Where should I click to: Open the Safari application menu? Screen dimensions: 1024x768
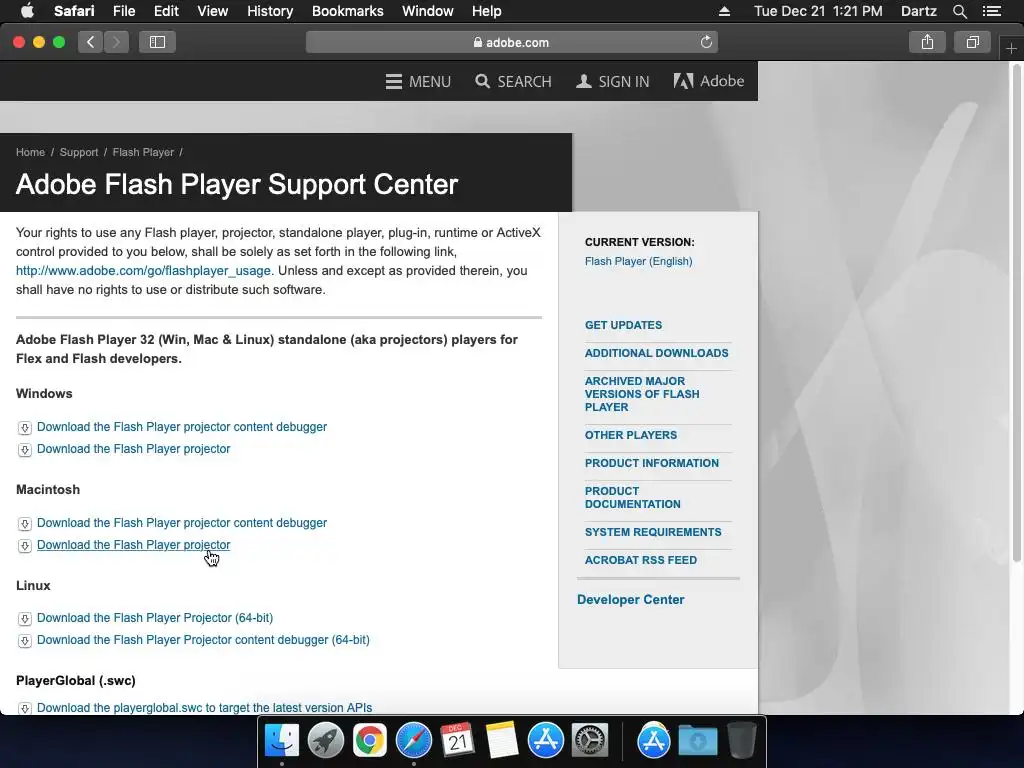coord(74,11)
